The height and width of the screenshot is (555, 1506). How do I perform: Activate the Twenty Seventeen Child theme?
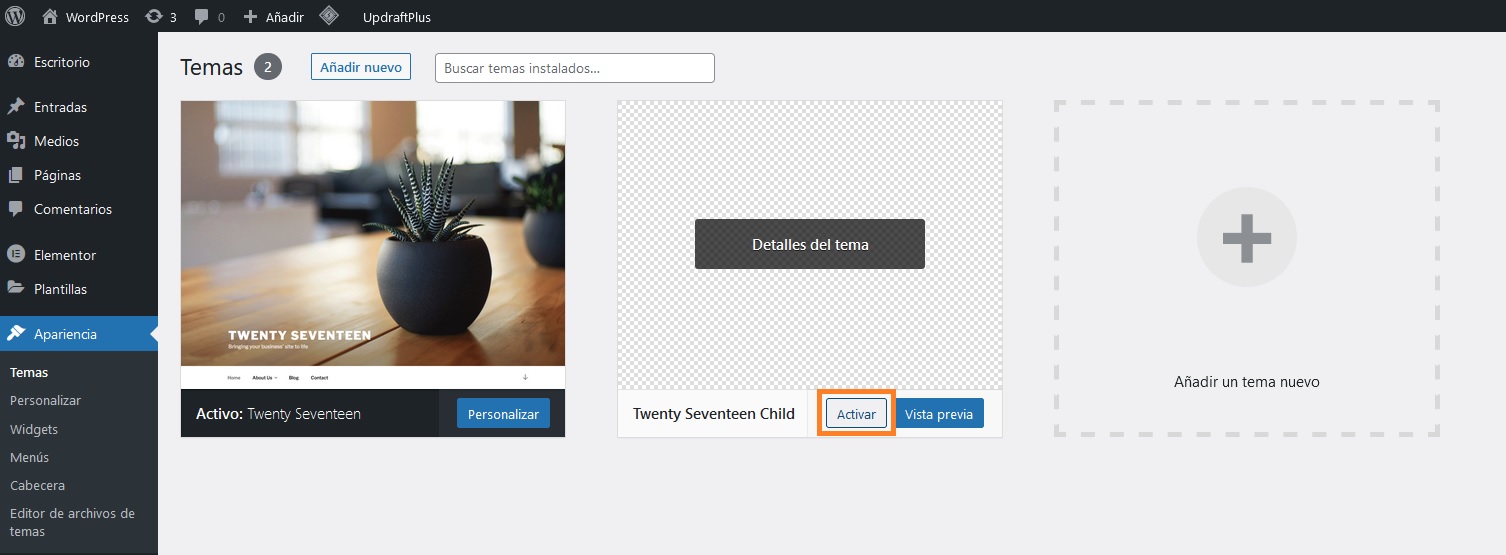point(856,414)
